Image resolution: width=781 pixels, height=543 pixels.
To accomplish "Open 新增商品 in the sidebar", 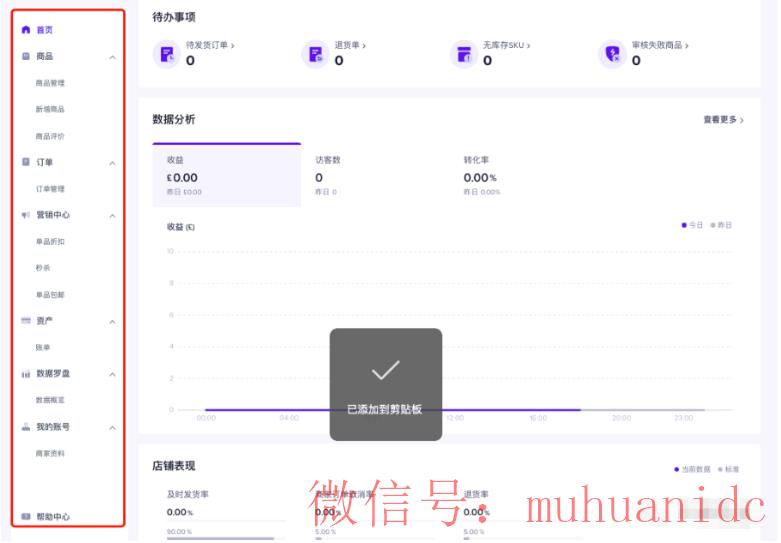I will click(x=50, y=109).
